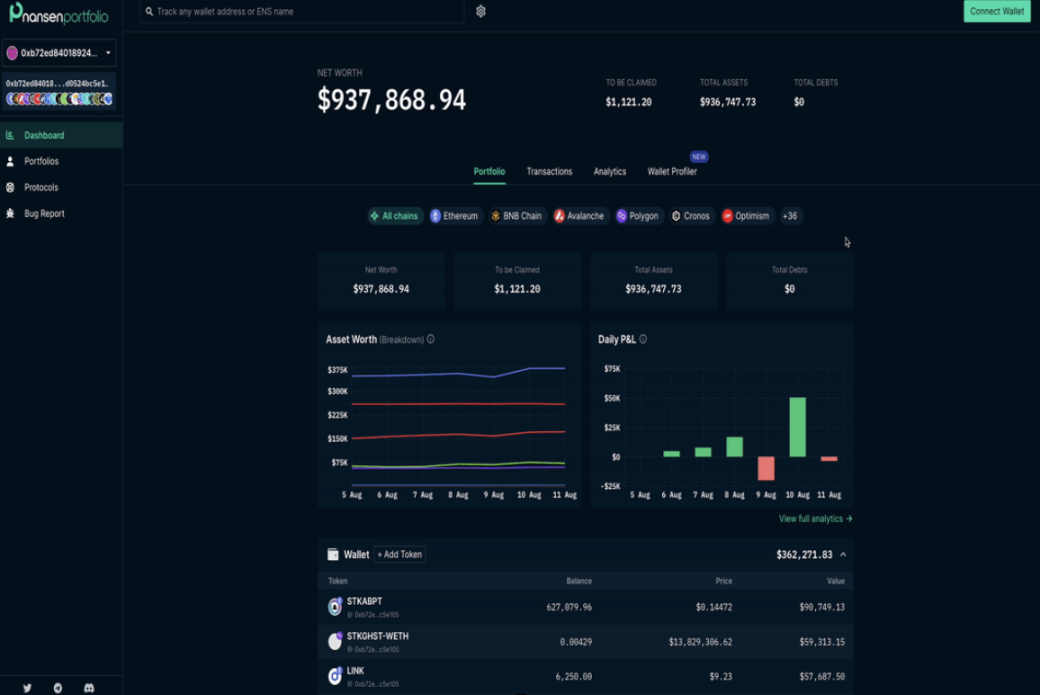The width and height of the screenshot is (1040, 695).
Task: Toggle the Ethereum chain filter
Action: [455, 215]
